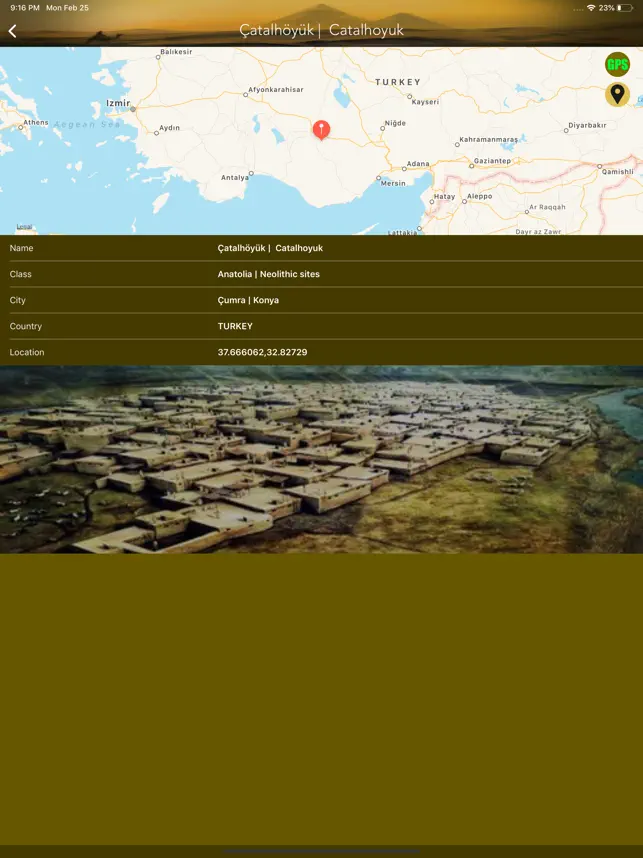Open the Legal link on map
This screenshot has width=643, height=858.
point(24,227)
